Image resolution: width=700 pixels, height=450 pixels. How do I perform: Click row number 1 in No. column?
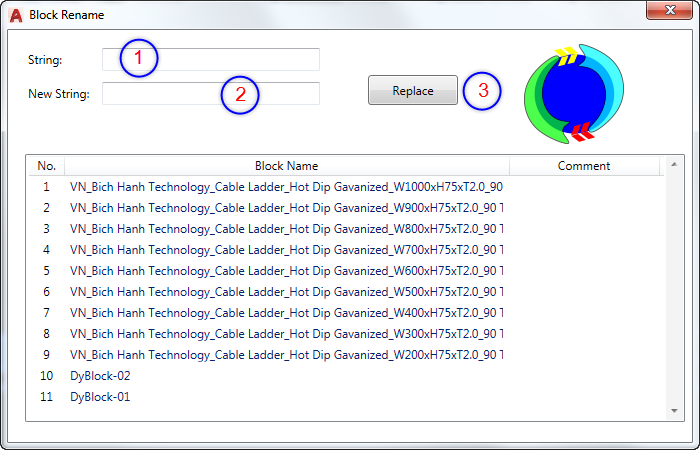click(x=46, y=187)
